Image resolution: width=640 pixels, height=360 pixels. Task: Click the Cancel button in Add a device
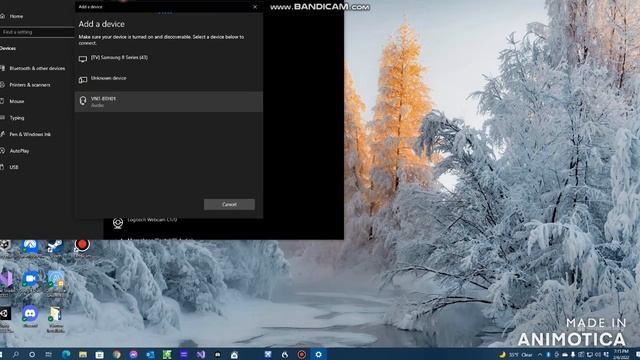coord(229,204)
